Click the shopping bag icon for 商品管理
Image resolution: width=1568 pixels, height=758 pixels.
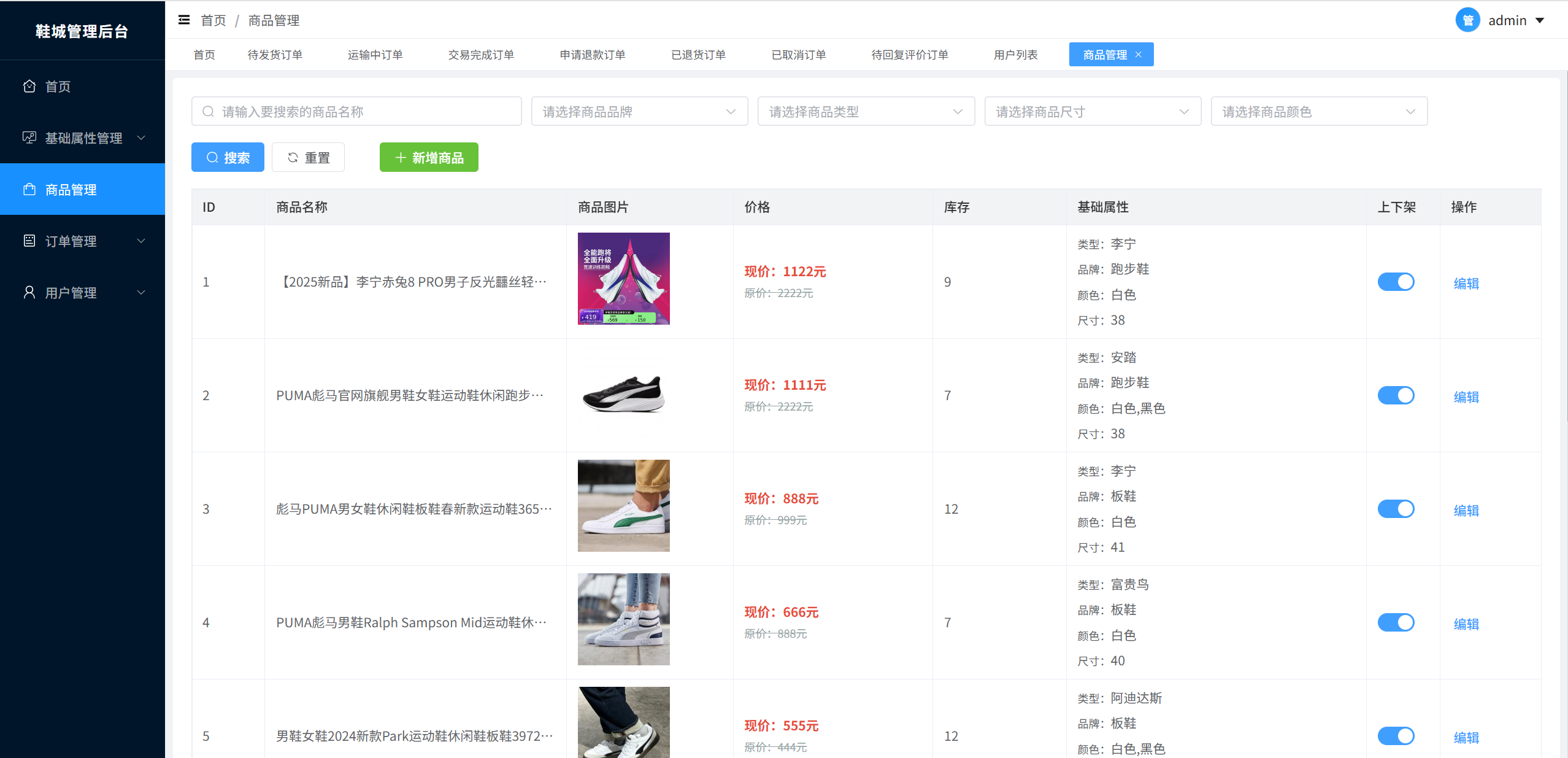click(x=29, y=190)
